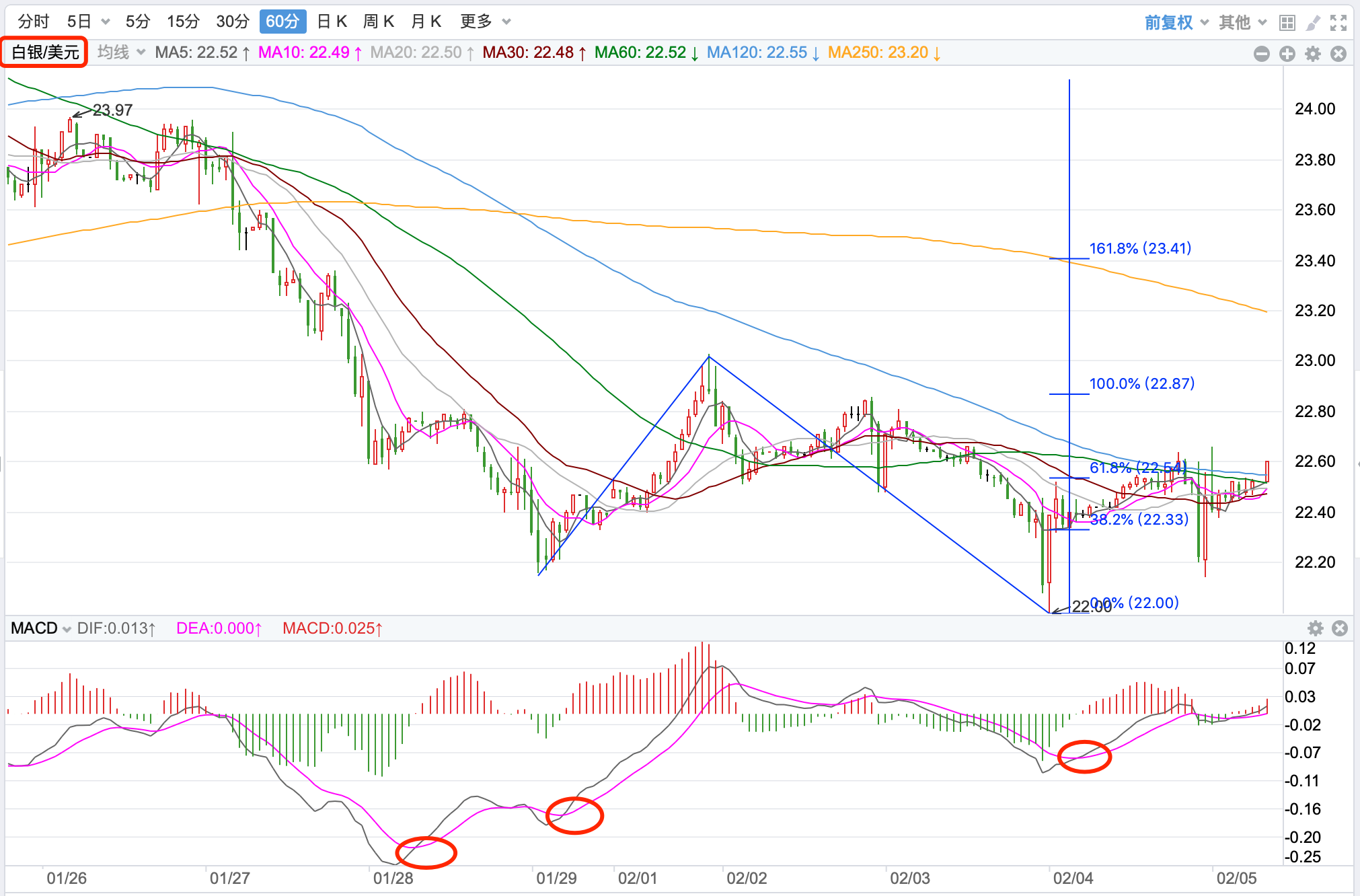
Task: Click the 23.00 price axis label
Action: 1315,361
